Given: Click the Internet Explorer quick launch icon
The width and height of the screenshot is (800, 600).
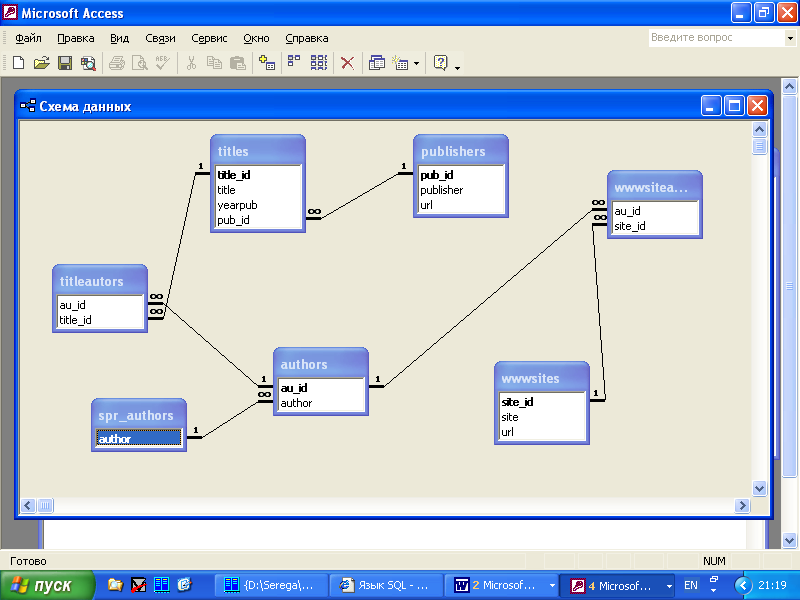Looking at the screenshot, I should pyautogui.click(x=184, y=585).
